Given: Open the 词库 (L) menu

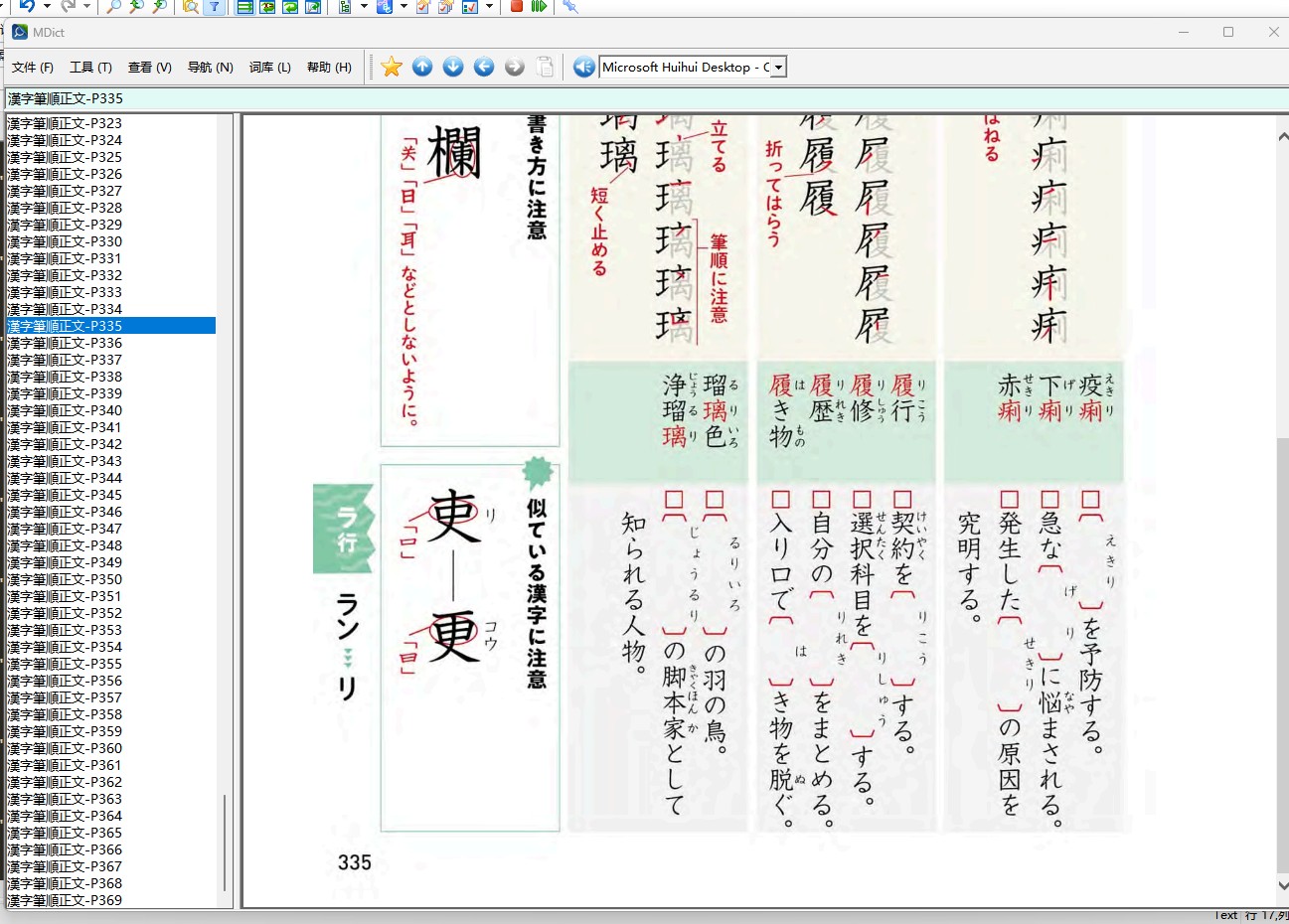Looking at the screenshot, I should coord(270,68).
